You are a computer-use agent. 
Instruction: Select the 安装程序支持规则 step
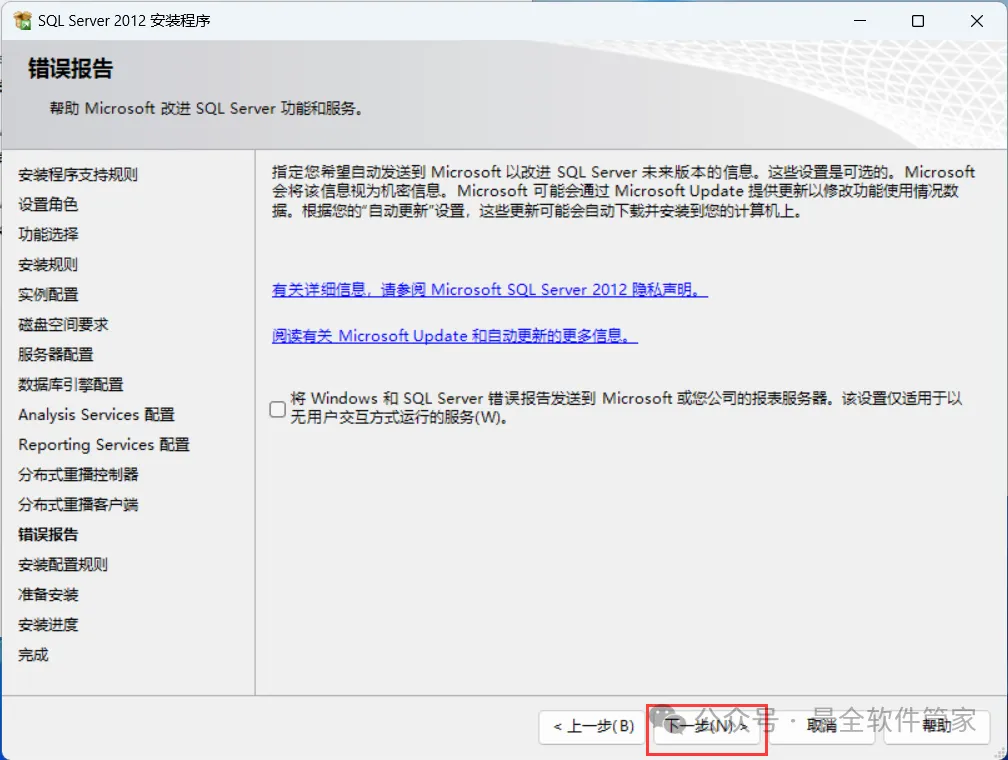coord(78,175)
